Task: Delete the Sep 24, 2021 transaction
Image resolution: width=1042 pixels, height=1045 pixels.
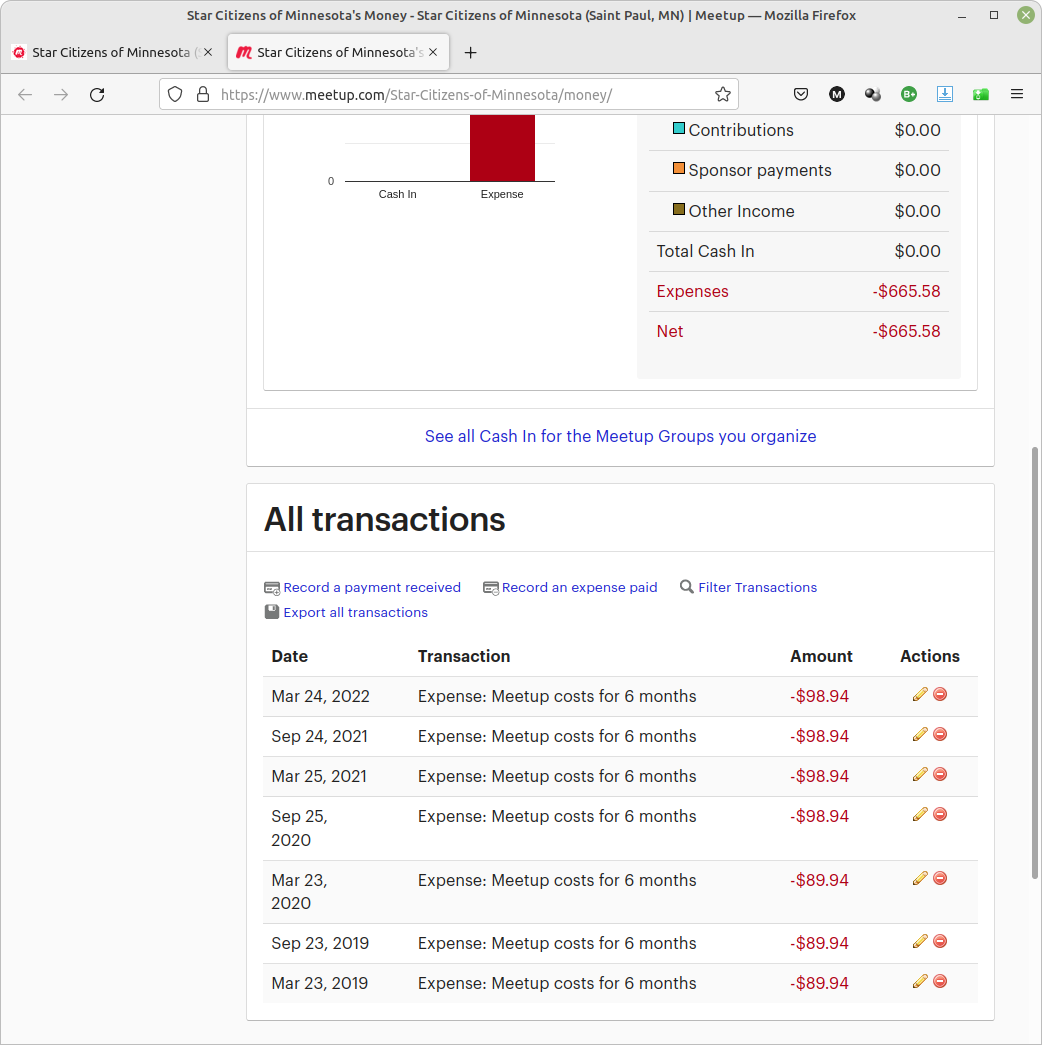Action: [940, 734]
